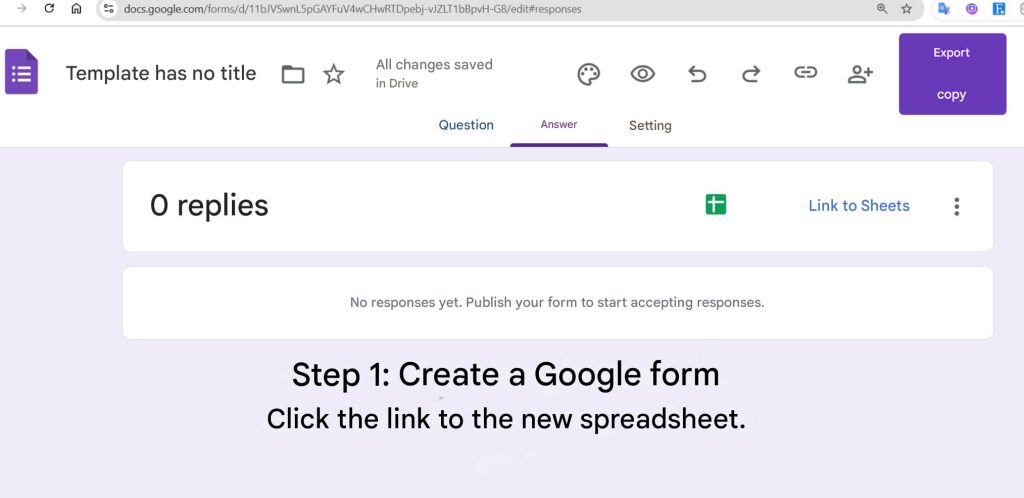Image resolution: width=1024 pixels, height=498 pixels.
Task: Switch to the Question tab
Action: 466,125
